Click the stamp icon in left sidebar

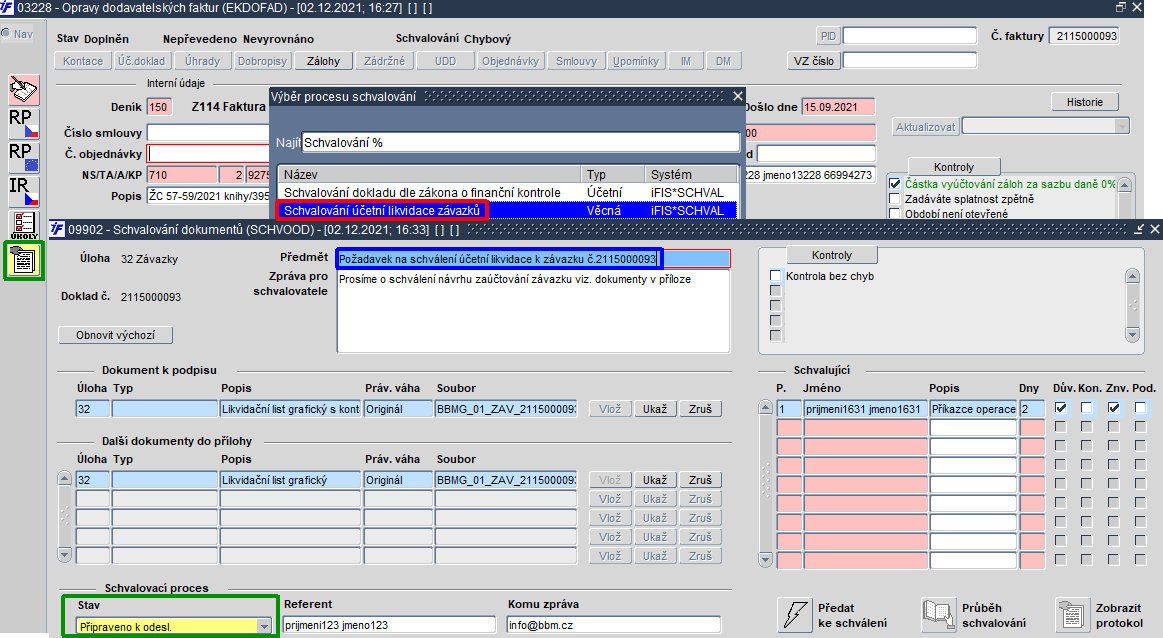coord(24,90)
